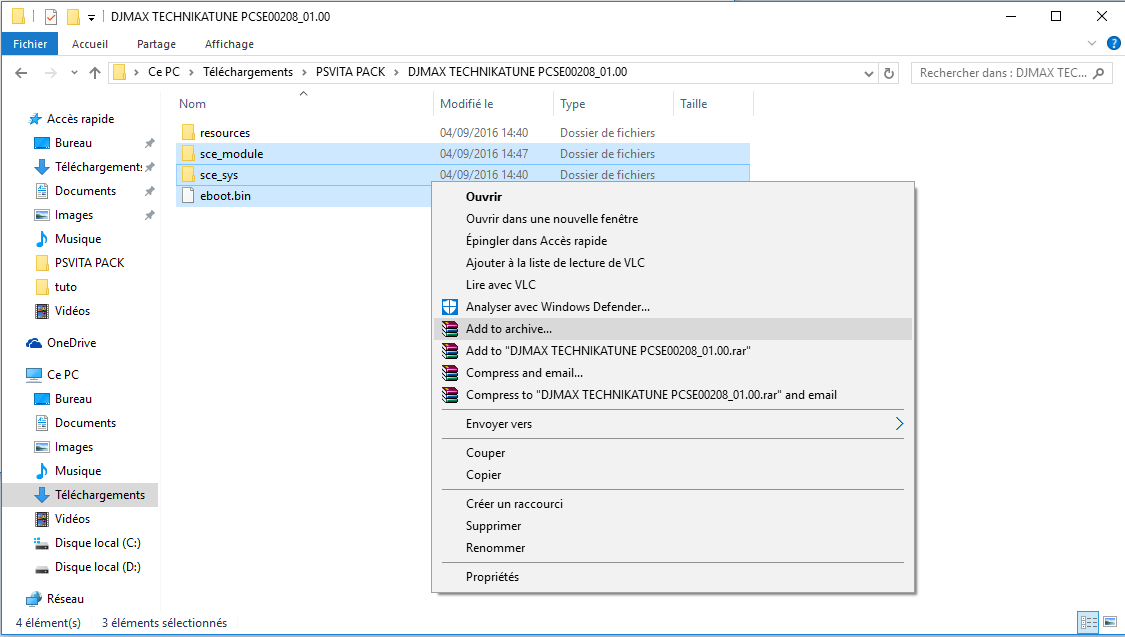Choose Supprimer in context menu
Image resolution: width=1125 pixels, height=637 pixels.
(673, 526)
